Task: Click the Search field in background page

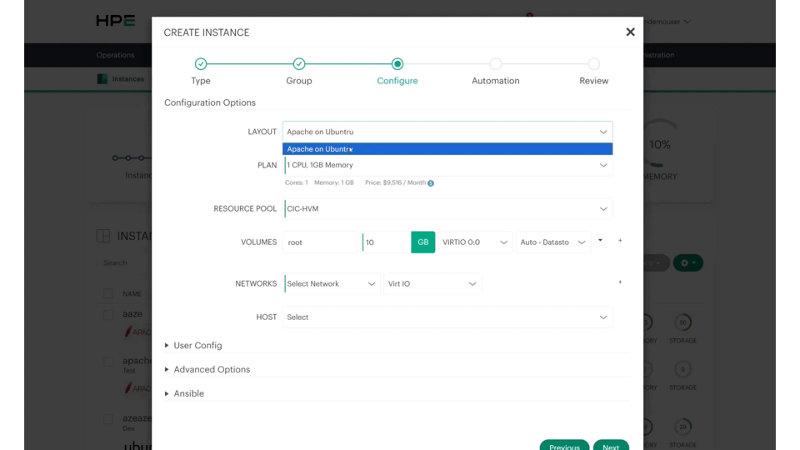Action: pos(122,263)
